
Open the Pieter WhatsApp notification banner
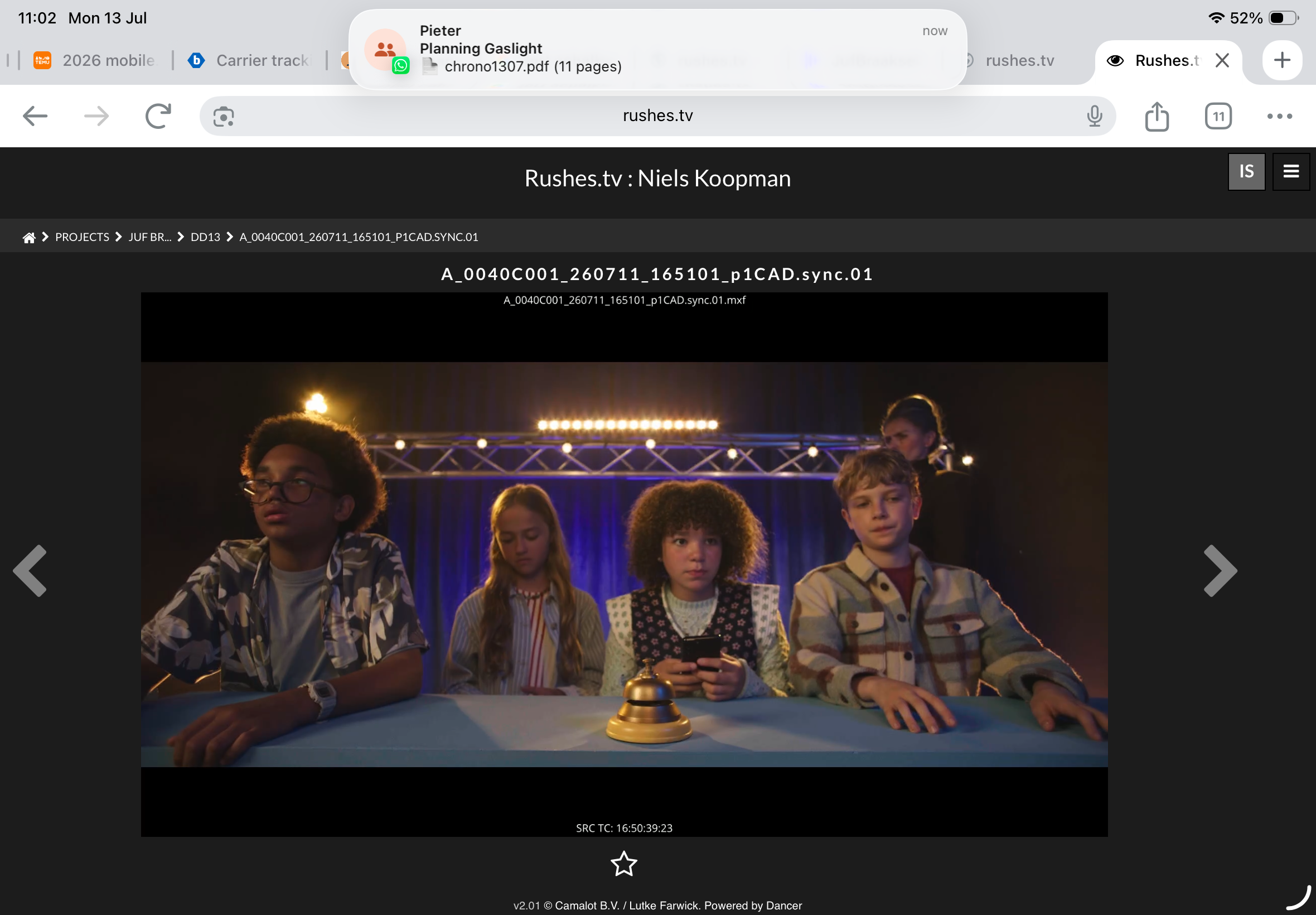click(657, 49)
